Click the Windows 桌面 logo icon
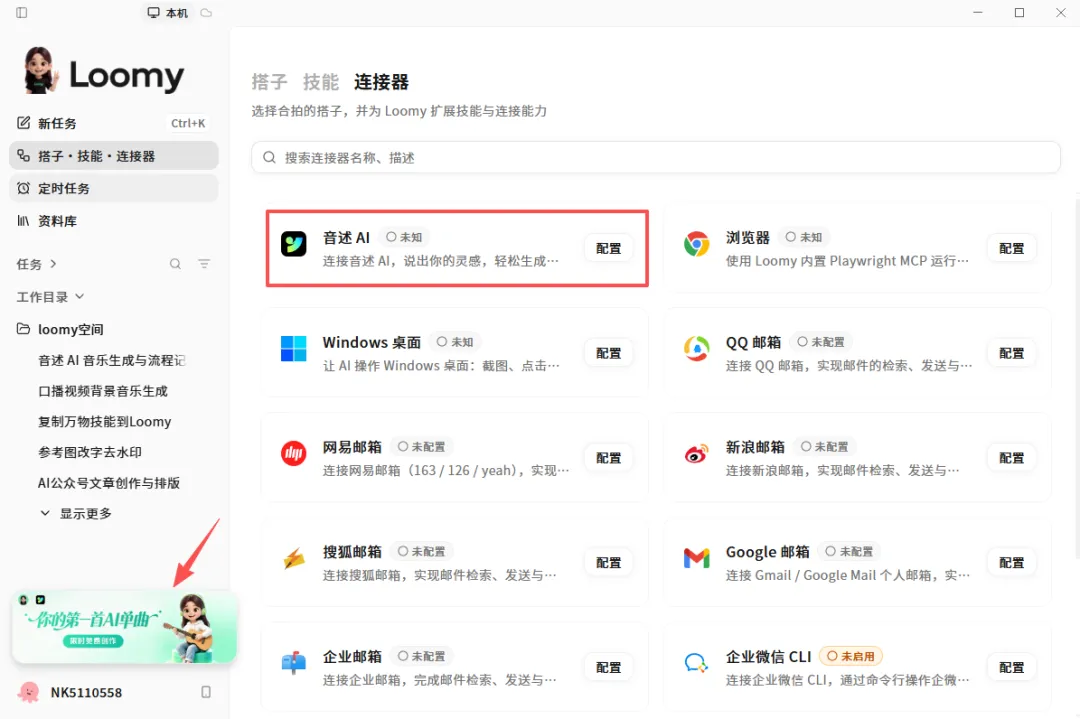The width and height of the screenshot is (1080, 719). coord(293,348)
